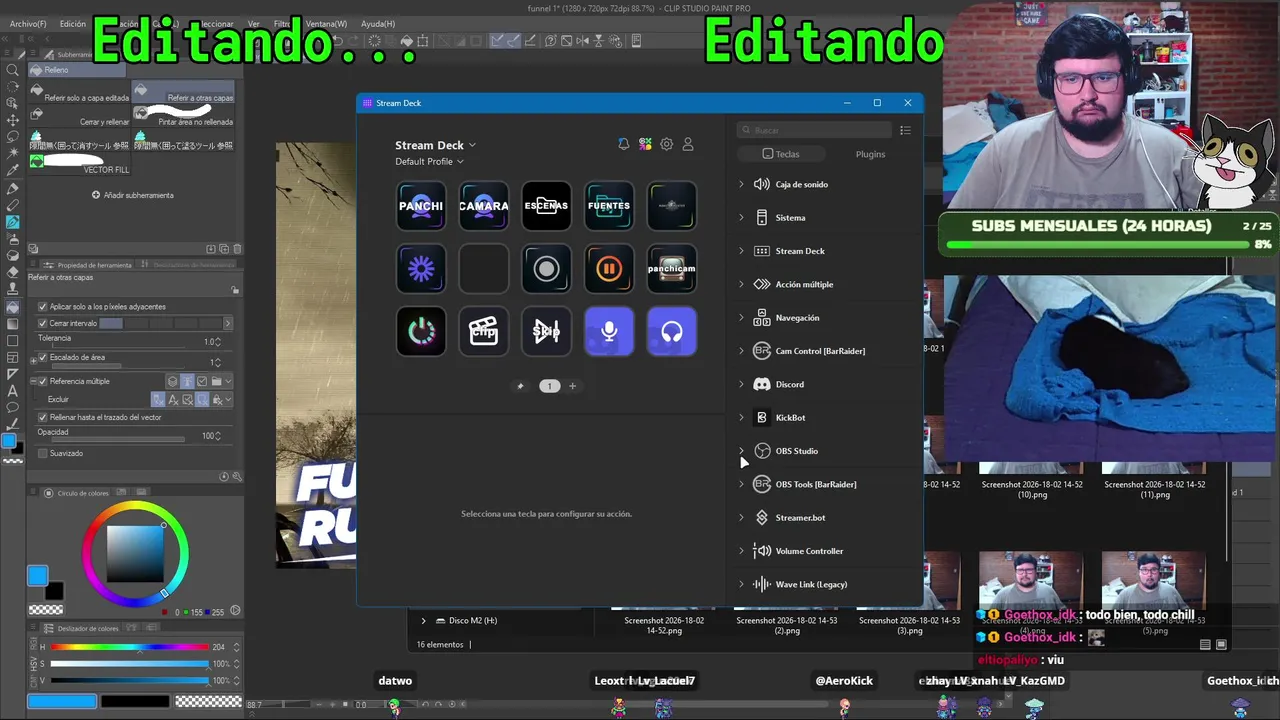Pin the current Stream Deck page
This screenshot has height=720, width=1280.
520,386
